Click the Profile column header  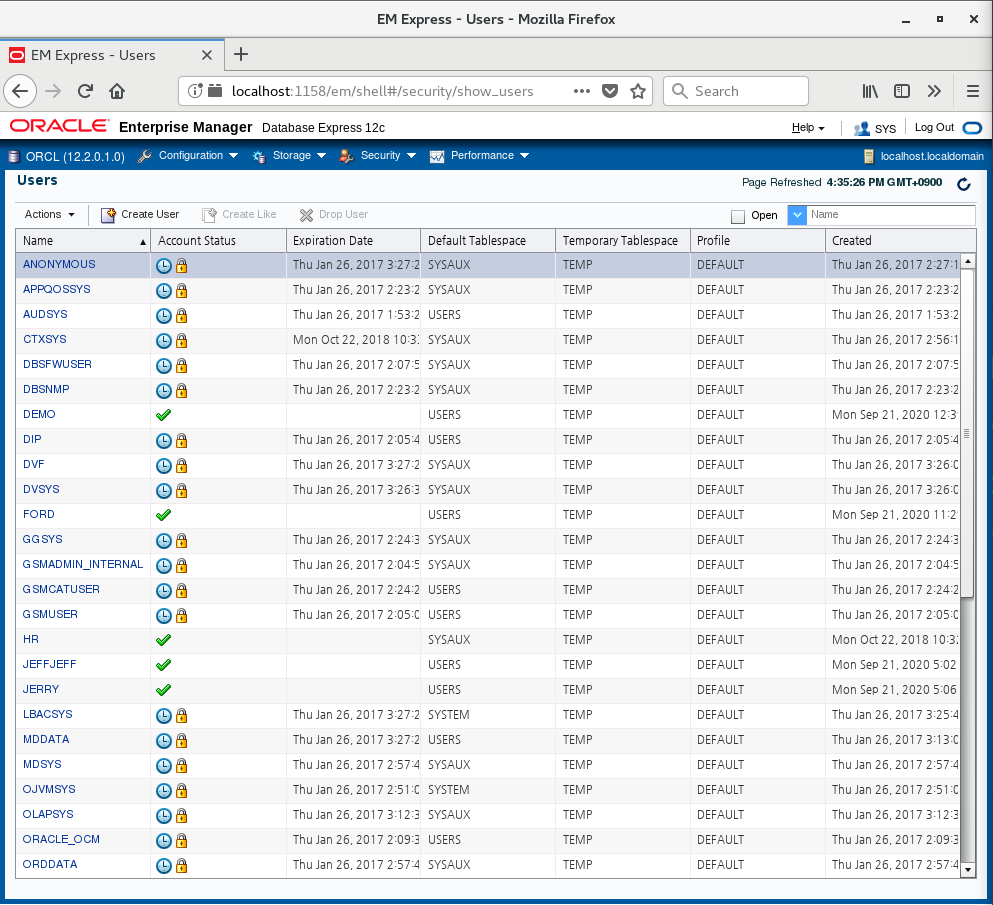click(757, 241)
